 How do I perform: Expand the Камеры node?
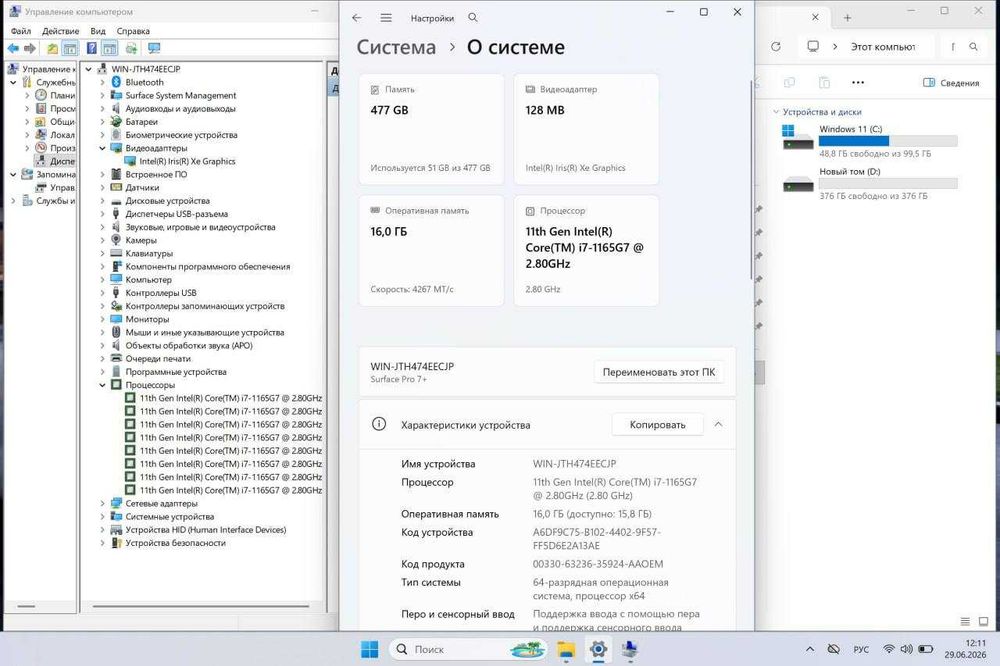[x=102, y=240]
